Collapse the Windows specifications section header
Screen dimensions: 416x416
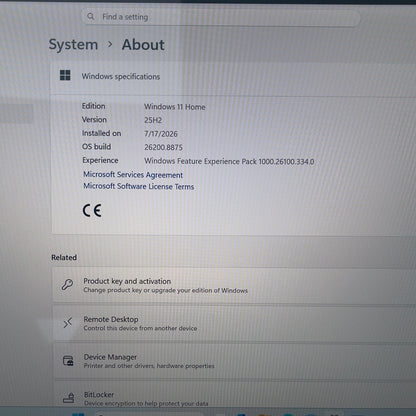233,77
